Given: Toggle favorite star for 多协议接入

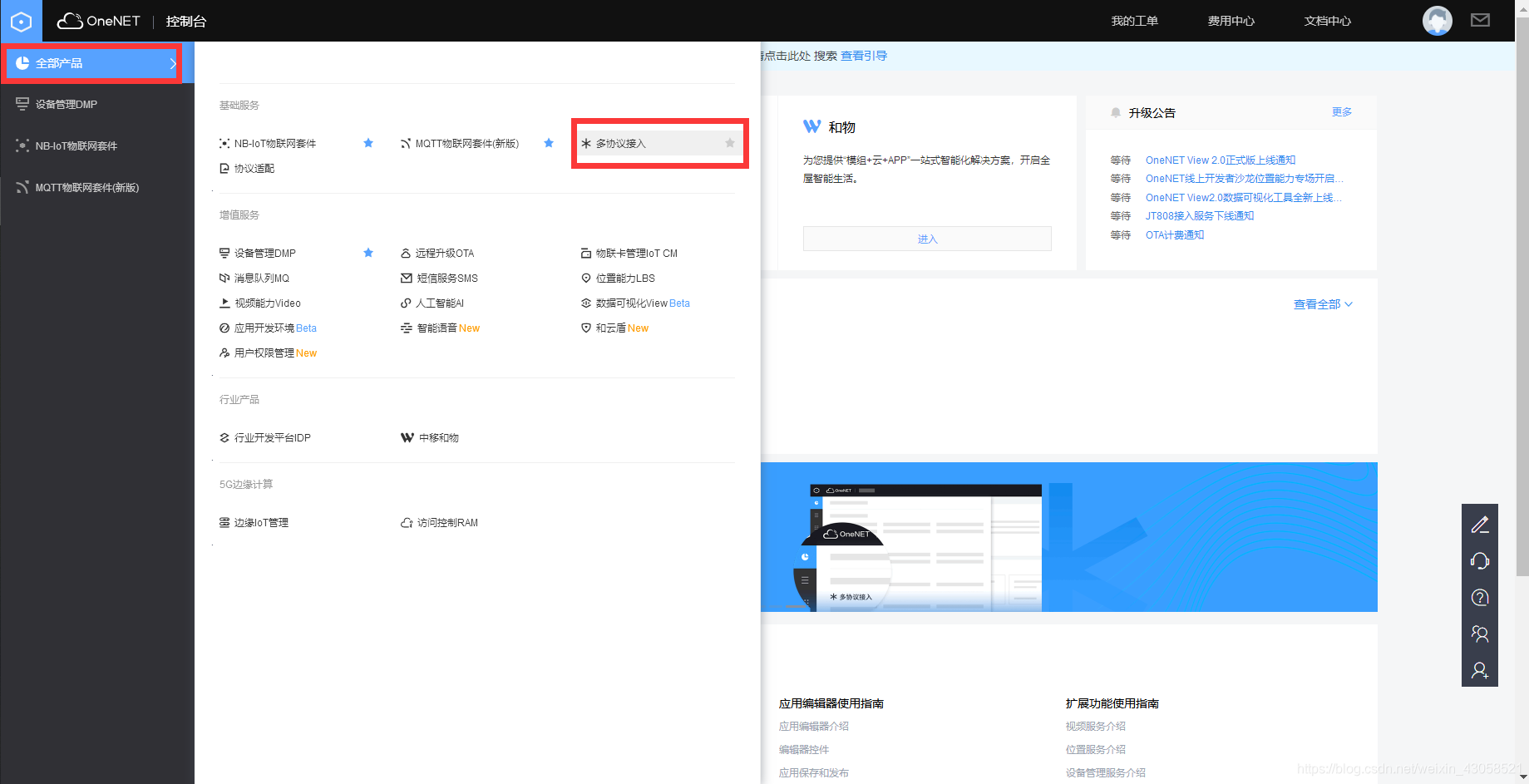Looking at the screenshot, I should 730,143.
